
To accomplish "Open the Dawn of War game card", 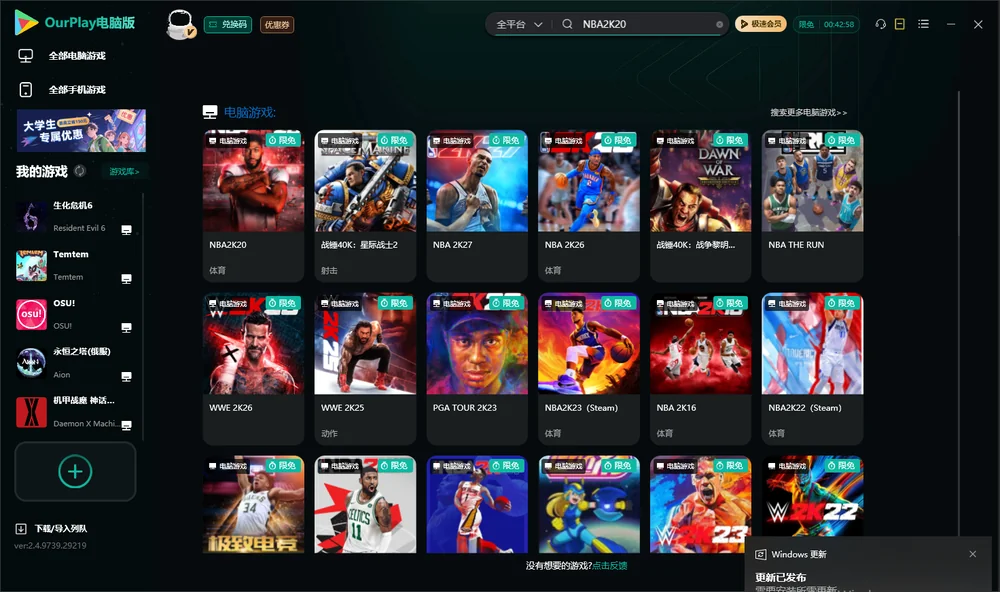I will (700, 205).
